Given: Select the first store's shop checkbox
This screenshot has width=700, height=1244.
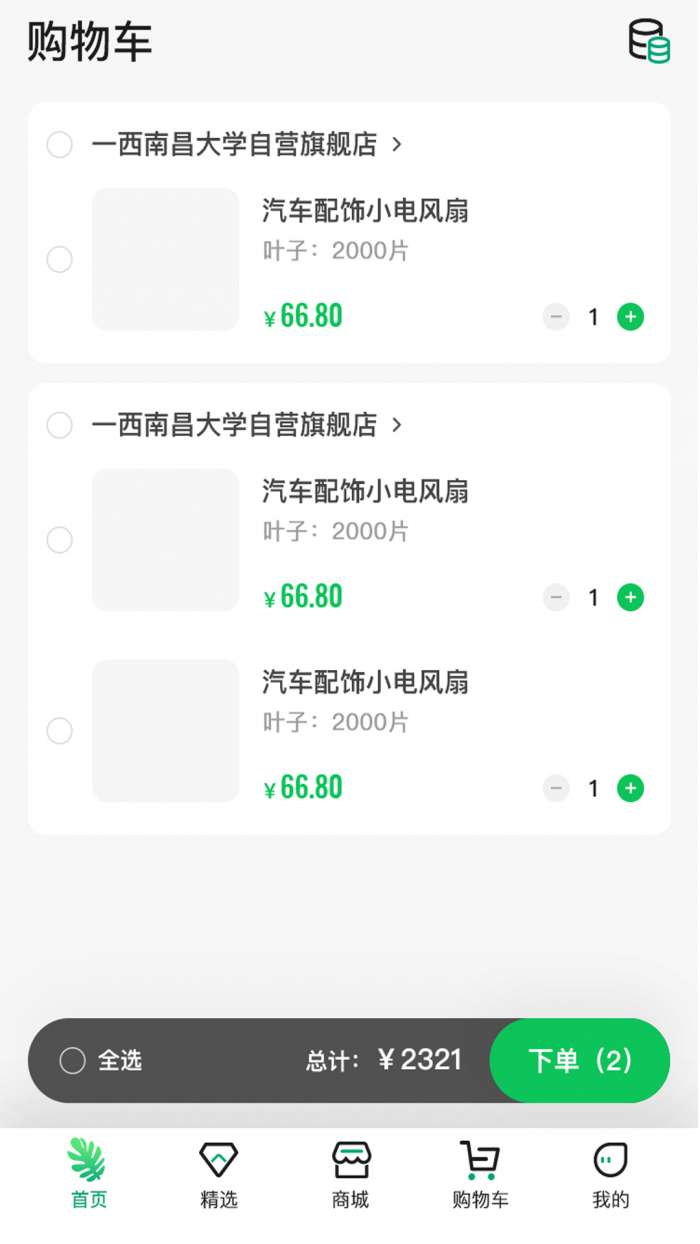Looking at the screenshot, I should coord(60,145).
